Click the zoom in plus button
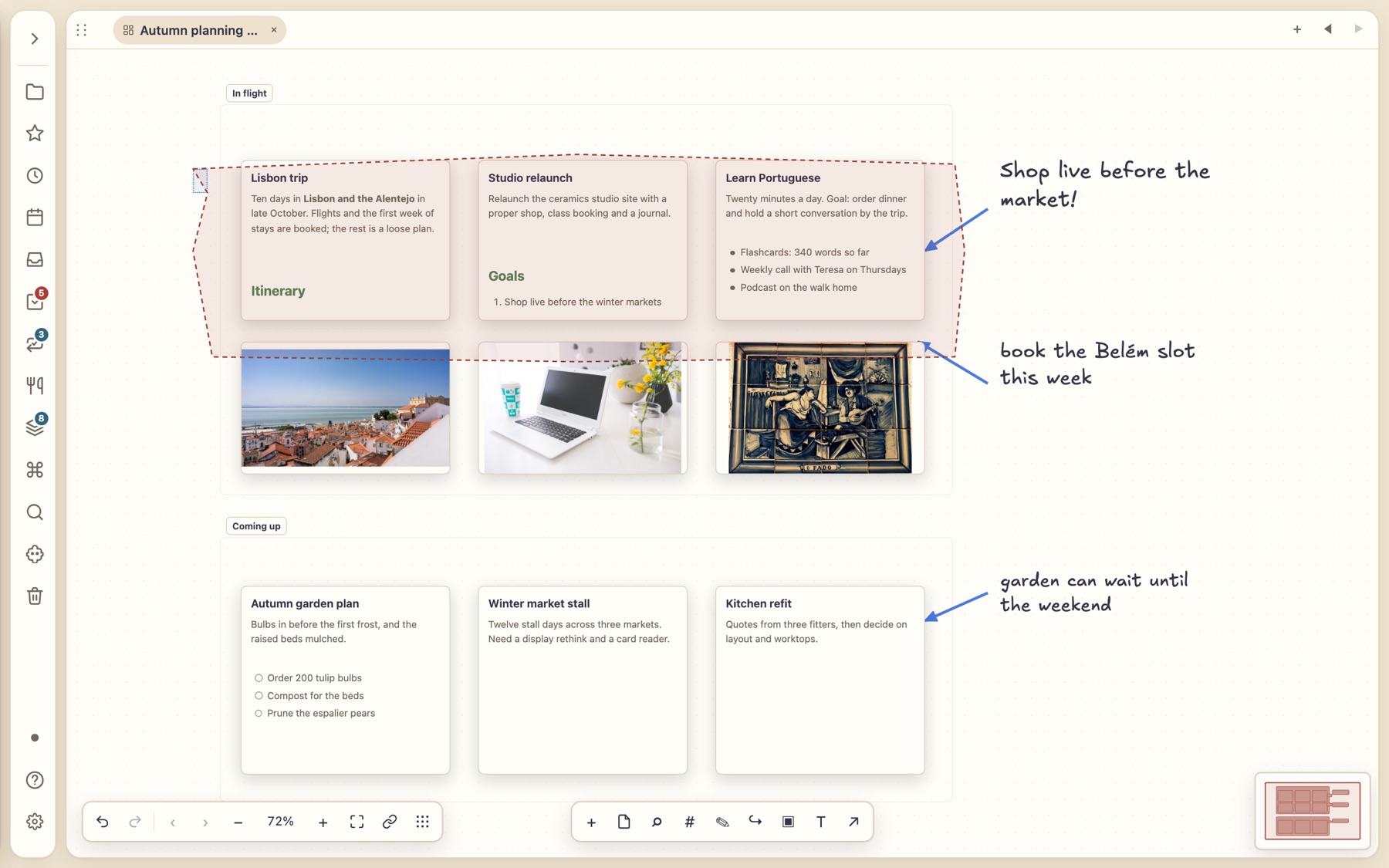The height and width of the screenshot is (868, 1389). pyautogui.click(x=323, y=822)
